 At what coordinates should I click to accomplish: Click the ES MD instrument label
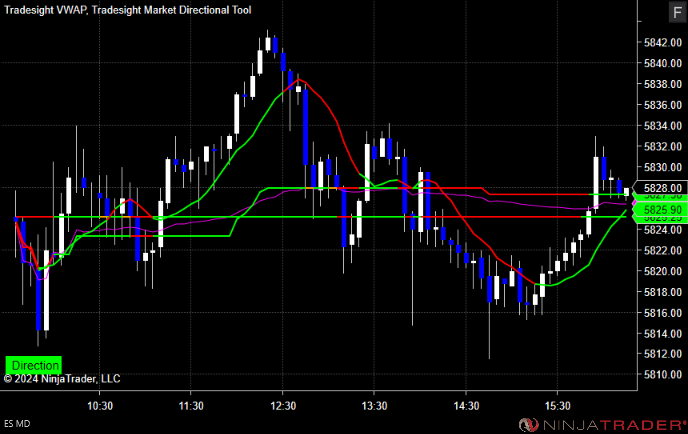click(17, 423)
